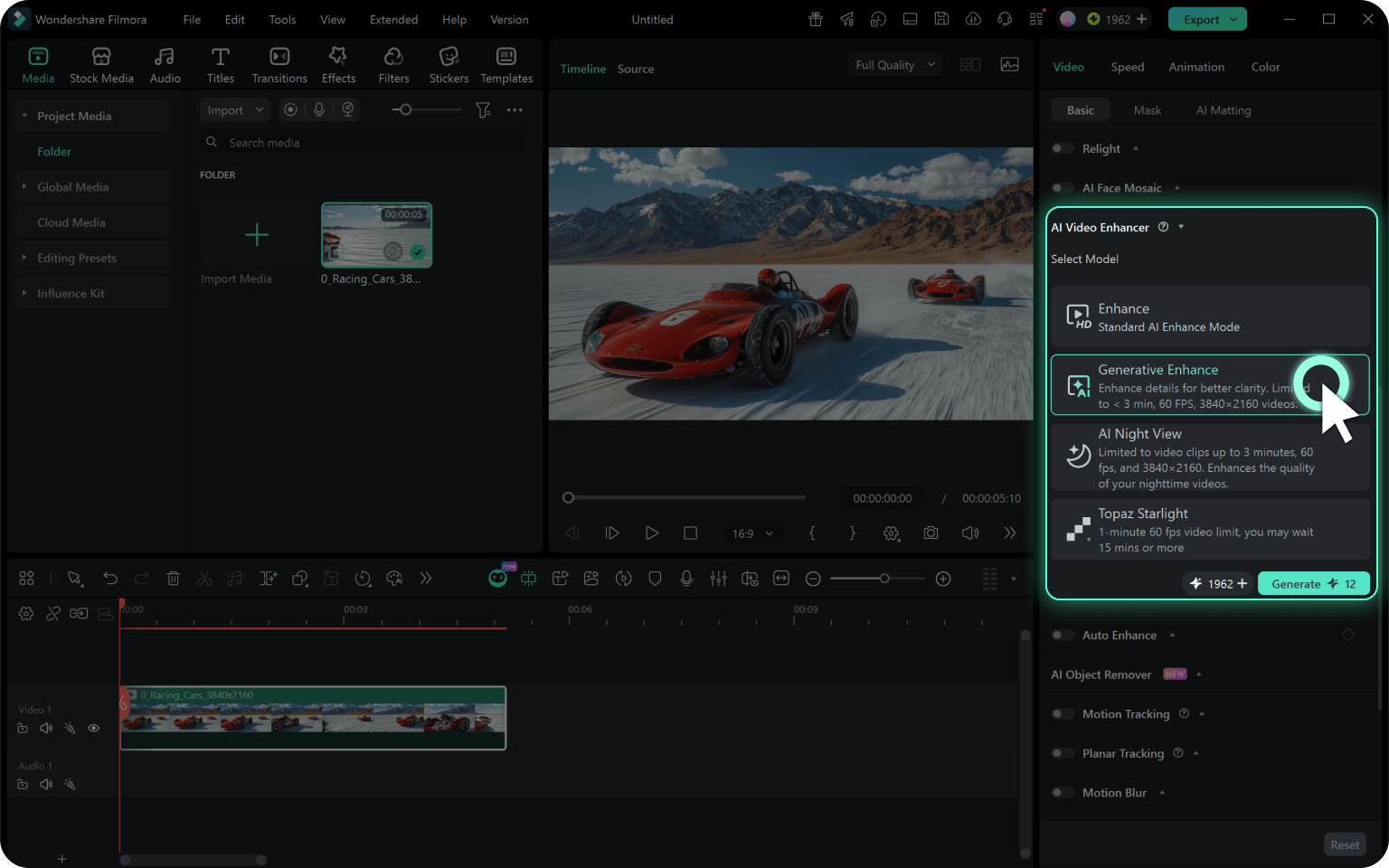Click timeline zoom-out minus icon
This screenshot has width=1389, height=868.
click(x=813, y=579)
